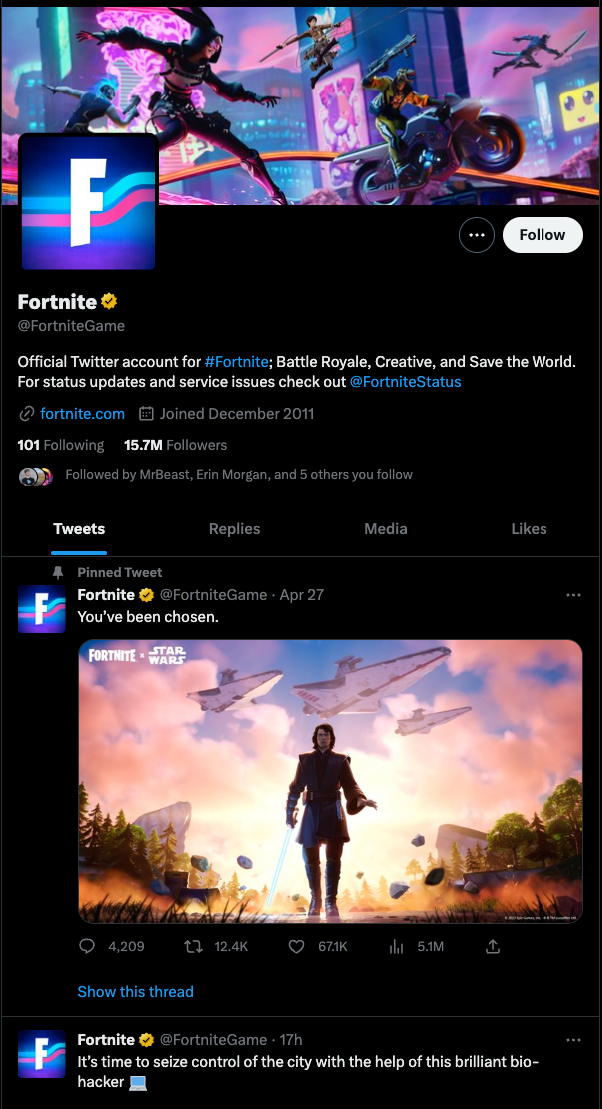Image resolution: width=602 pixels, height=1109 pixels.
Task: Select the Likes tab
Action: pos(529,529)
